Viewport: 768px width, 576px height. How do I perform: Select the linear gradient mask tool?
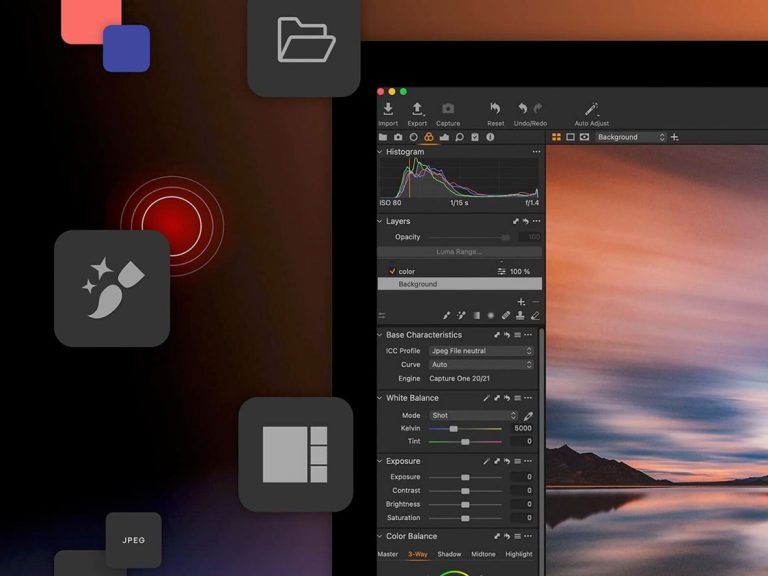tap(476, 316)
